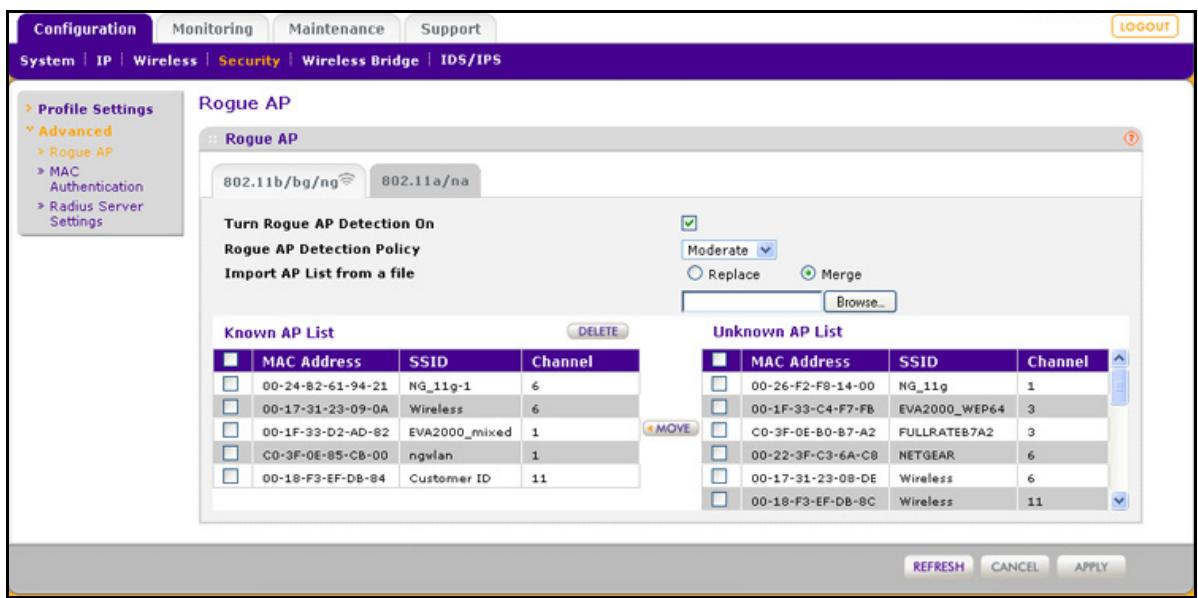Check the box for 00-24-B2-61-94-21

(x=229, y=386)
